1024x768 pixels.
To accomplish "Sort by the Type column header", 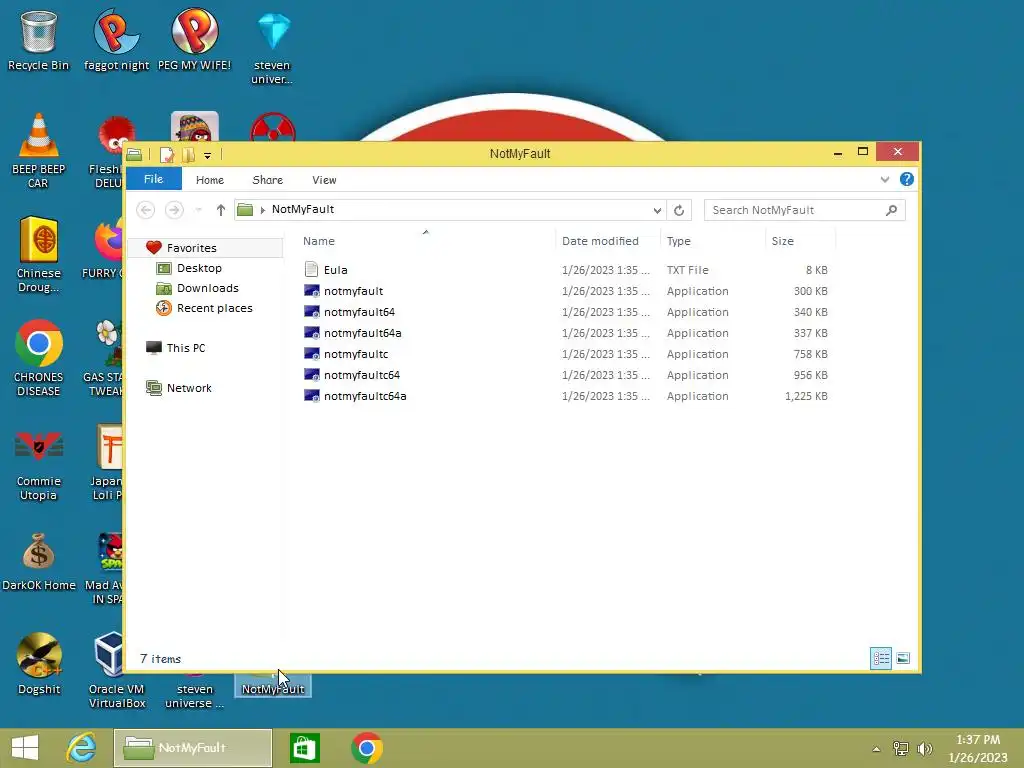I will click(679, 241).
